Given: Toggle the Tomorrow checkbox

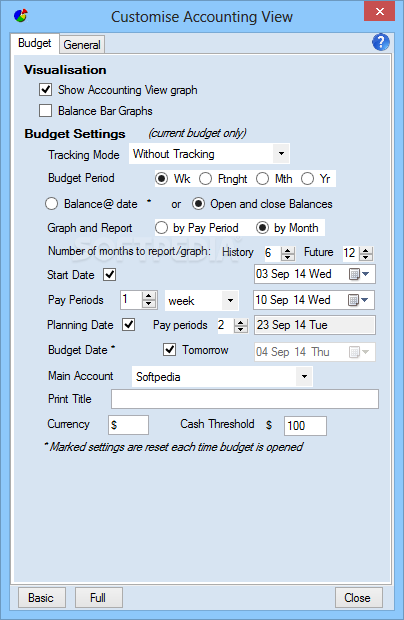Looking at the screenshot, I should [x=170, y=350].
